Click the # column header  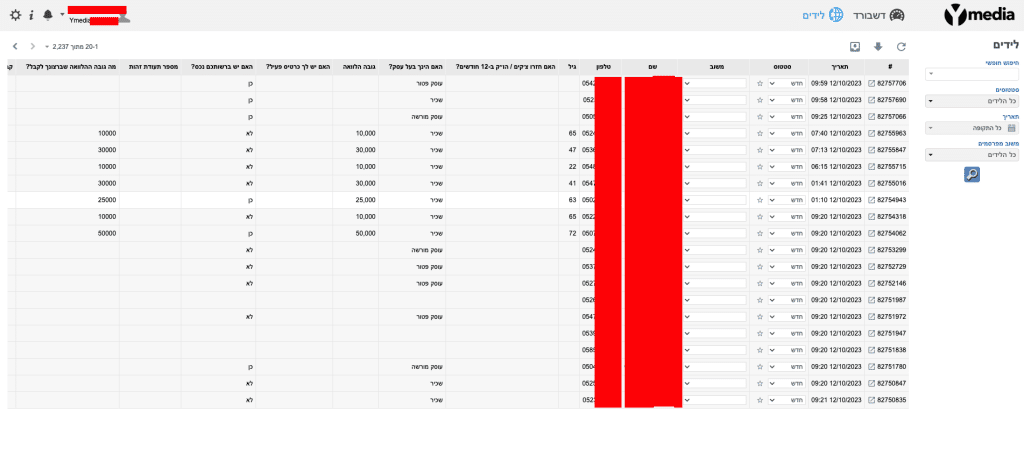coord(886,67)
